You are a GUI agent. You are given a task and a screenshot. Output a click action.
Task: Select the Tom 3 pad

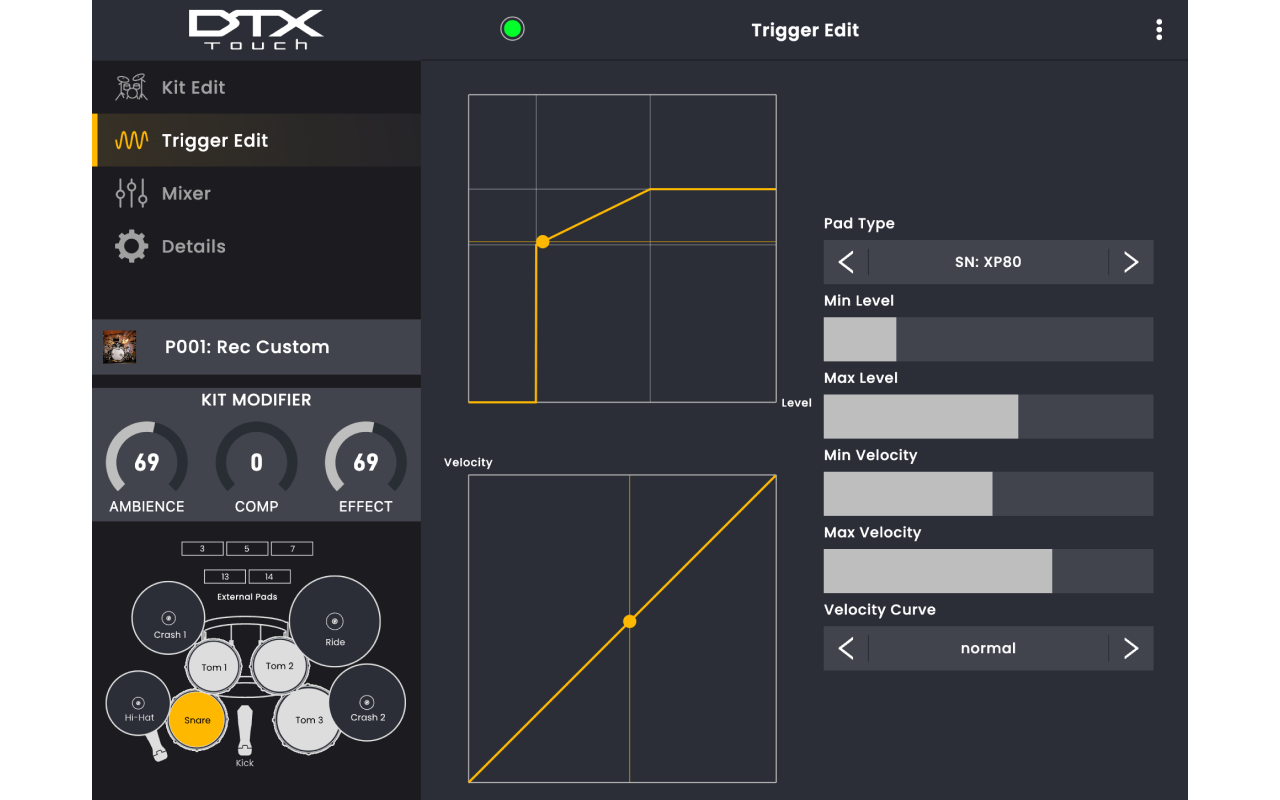click(309, 719)
